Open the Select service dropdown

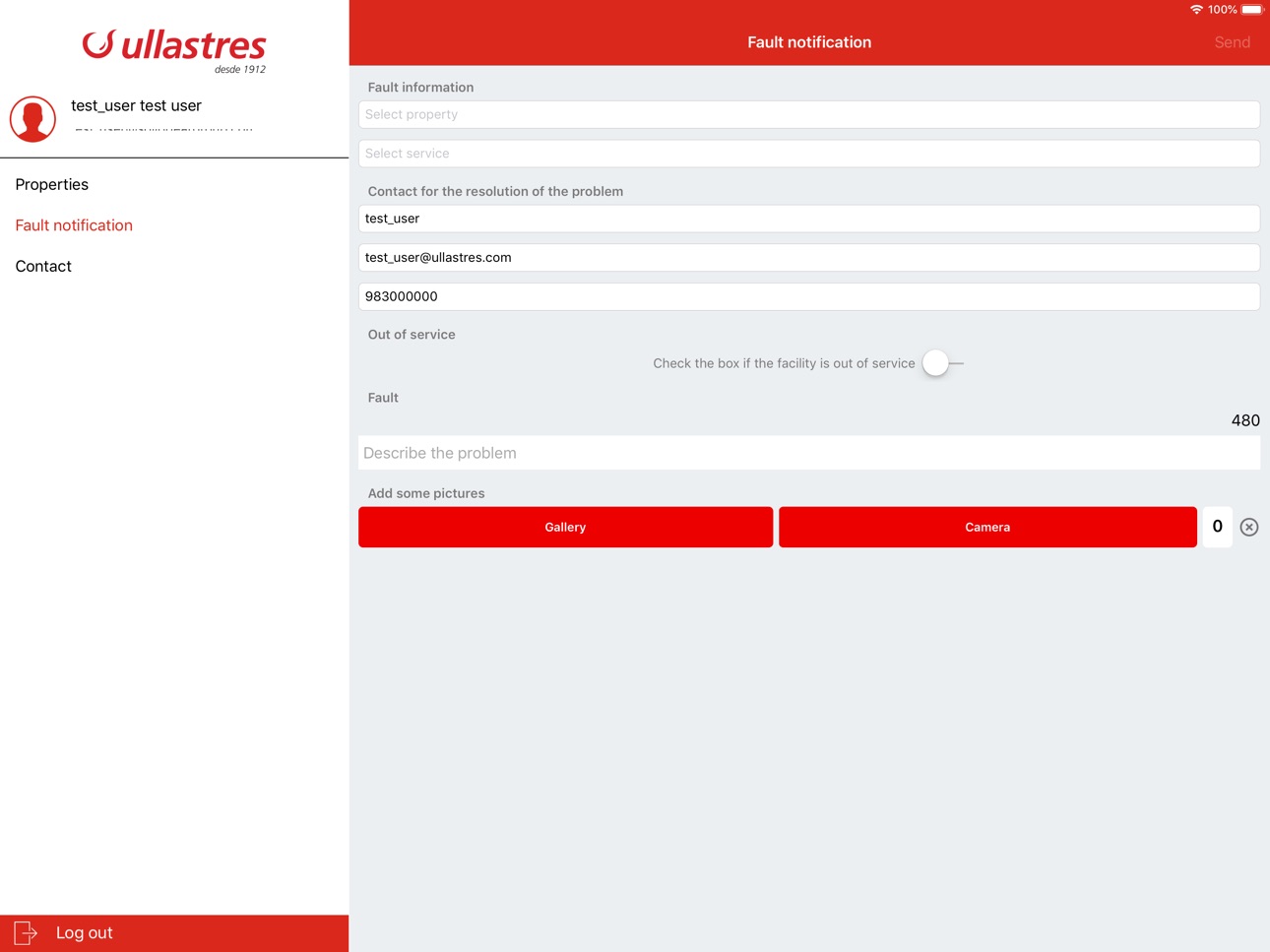(809, 154)
